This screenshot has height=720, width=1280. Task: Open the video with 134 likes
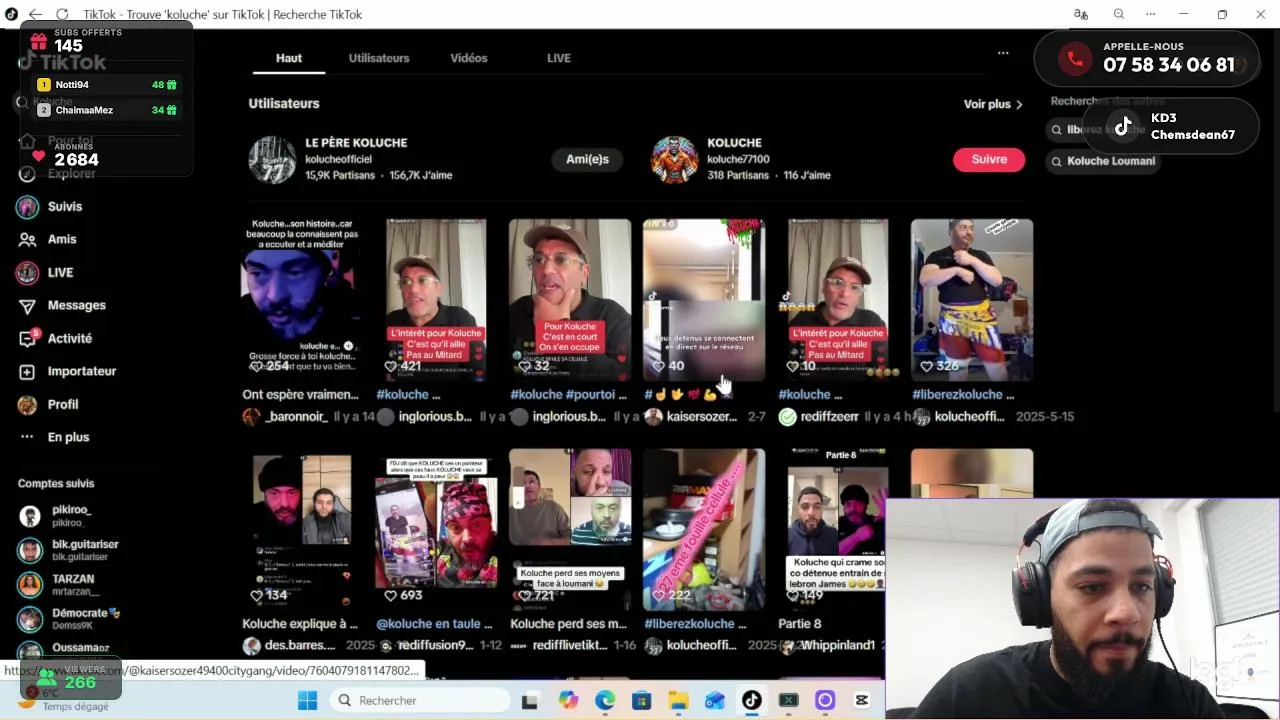coord(301,530)
